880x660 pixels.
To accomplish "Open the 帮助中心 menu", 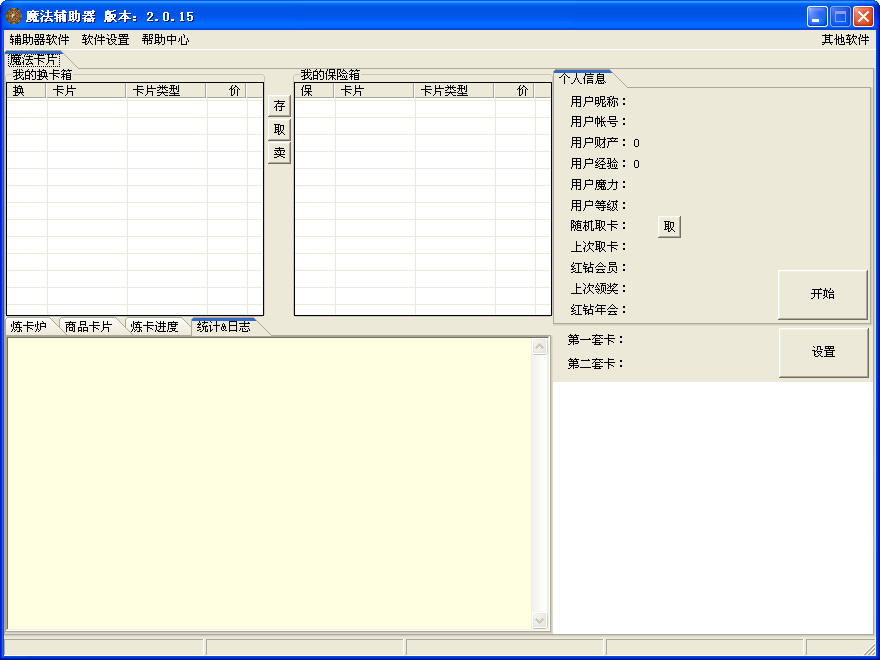I will 165,40.
